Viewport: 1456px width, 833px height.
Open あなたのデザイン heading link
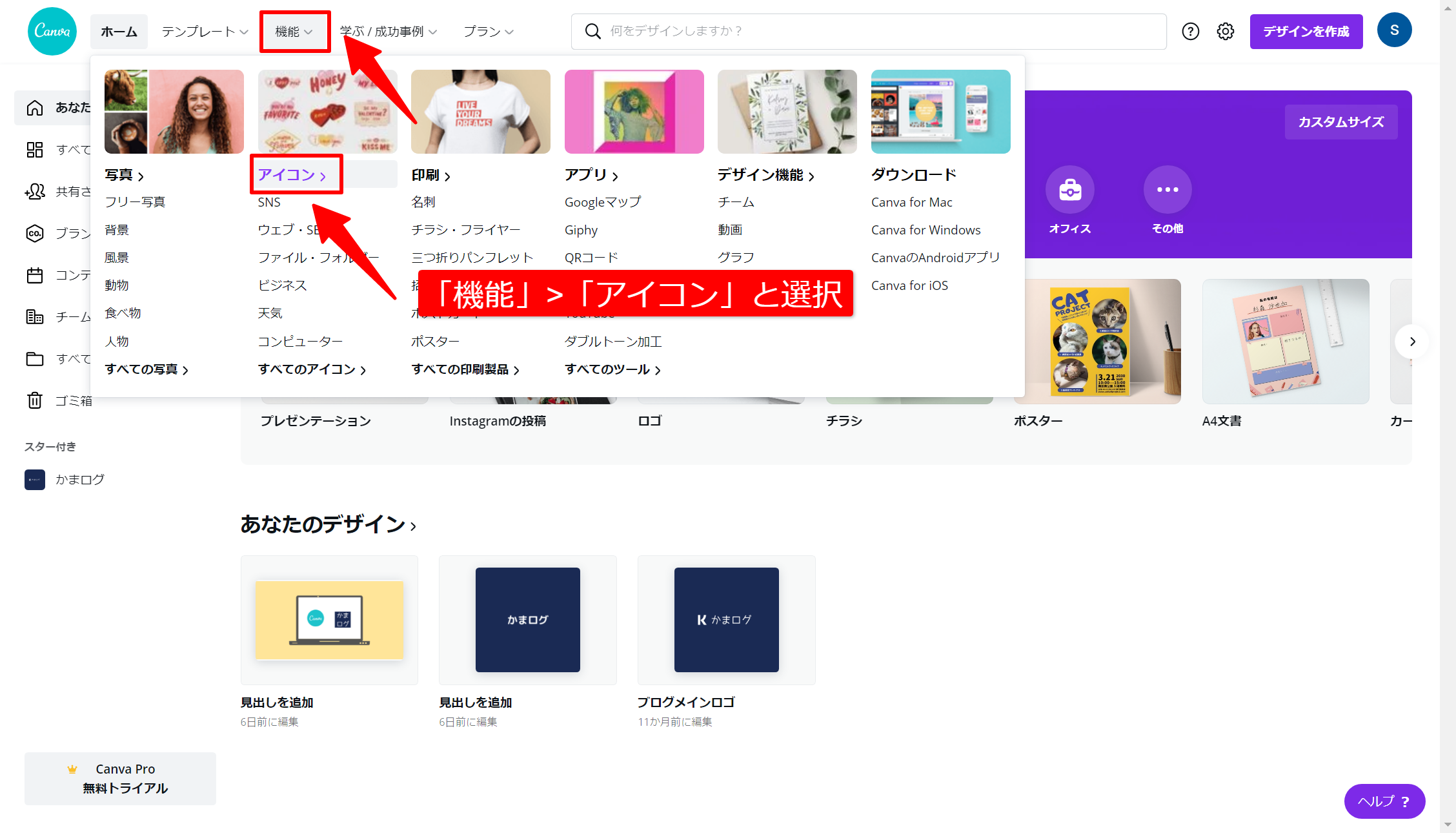[x=328, y=524]
